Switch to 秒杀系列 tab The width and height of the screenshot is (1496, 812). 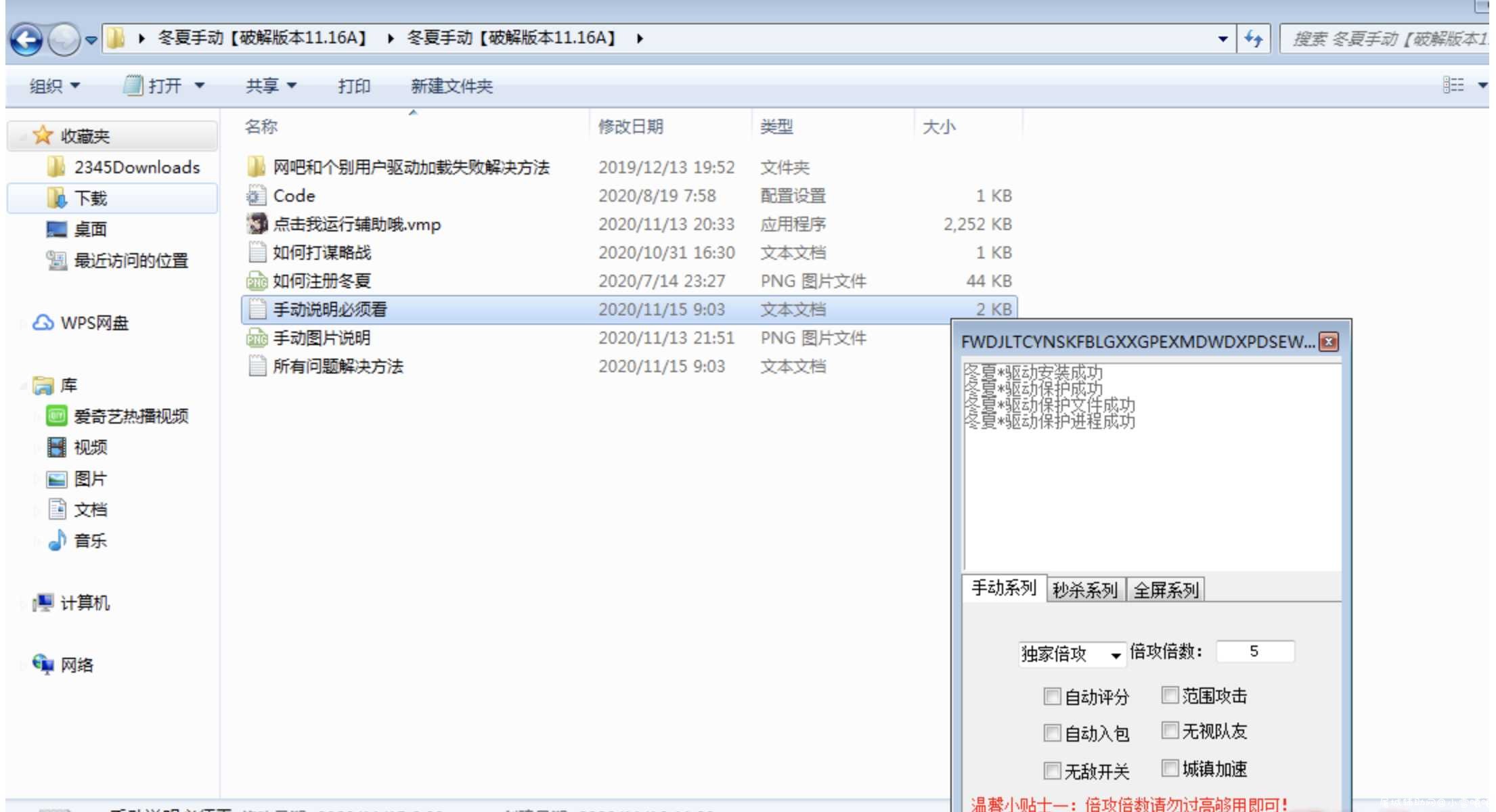[1085, 590]
